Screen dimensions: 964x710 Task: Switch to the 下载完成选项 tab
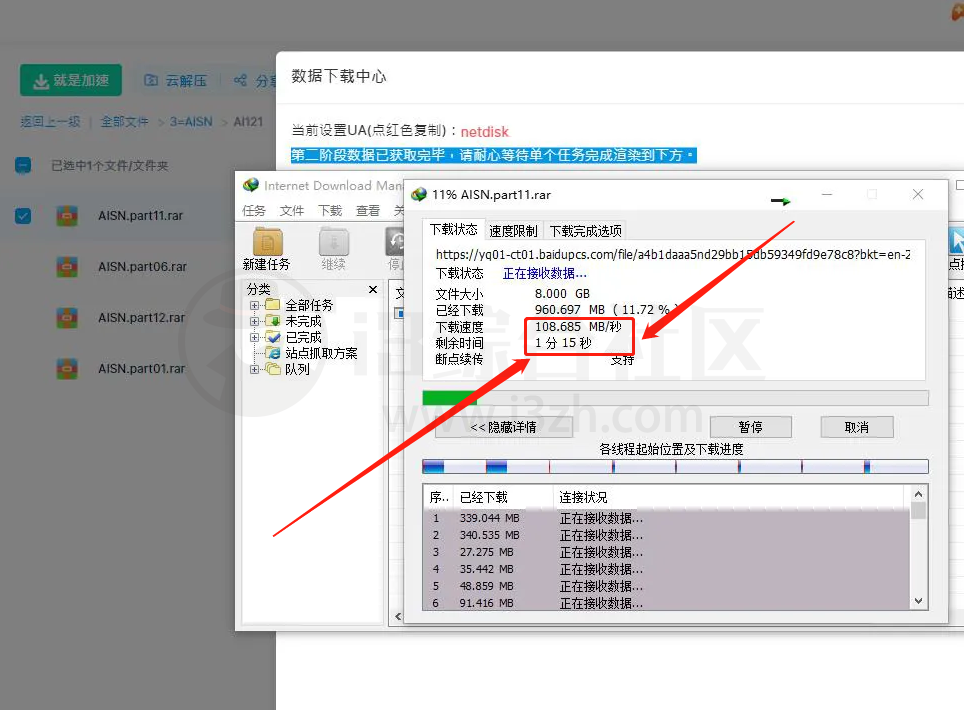click(585, 231)
